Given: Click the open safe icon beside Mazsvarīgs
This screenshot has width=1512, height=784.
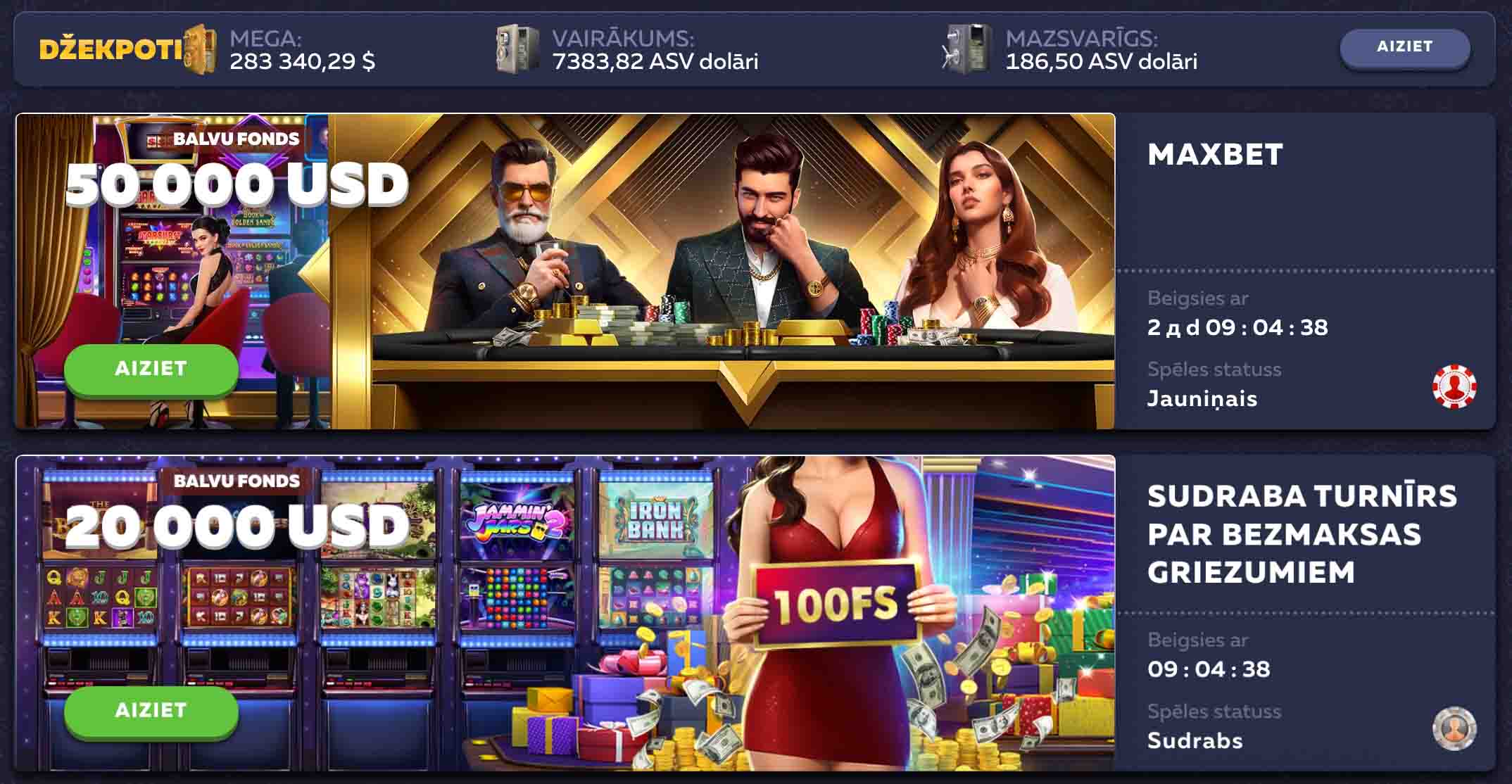Looking at the screenshot, I should (967, 49).
